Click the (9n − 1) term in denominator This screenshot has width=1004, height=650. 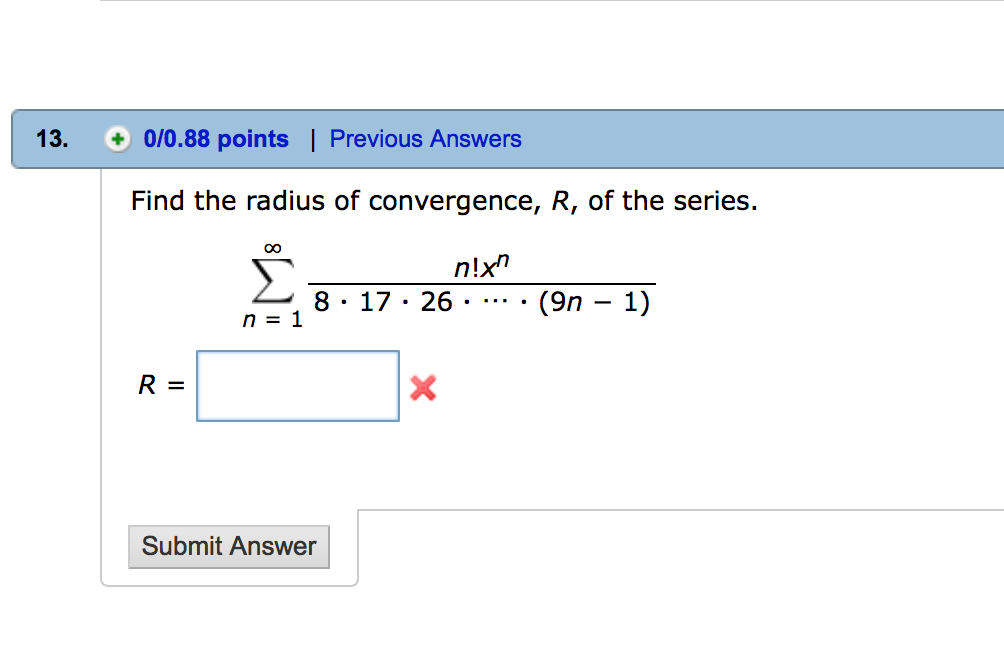pos(594,302)
